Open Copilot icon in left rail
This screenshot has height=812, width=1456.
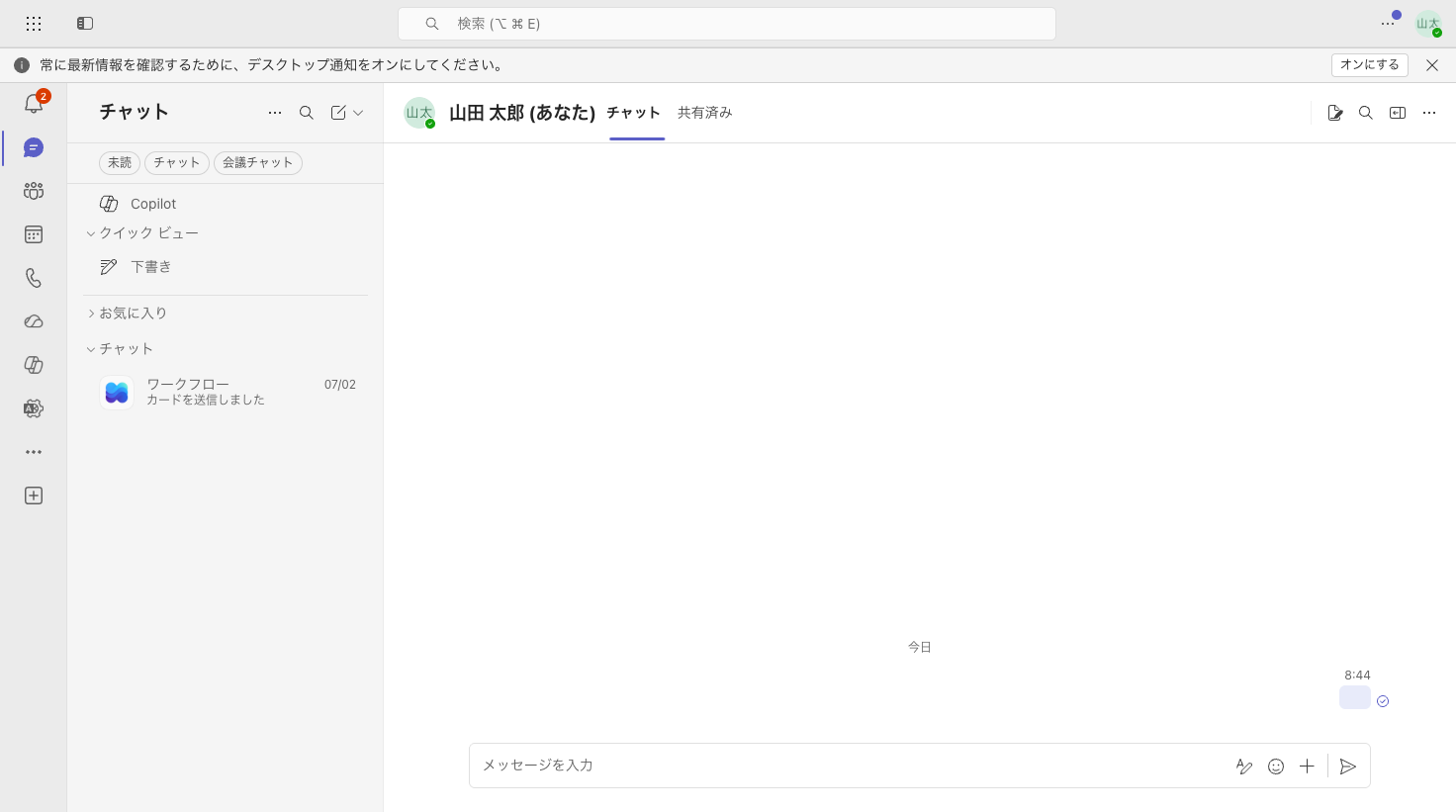point(34,365)
